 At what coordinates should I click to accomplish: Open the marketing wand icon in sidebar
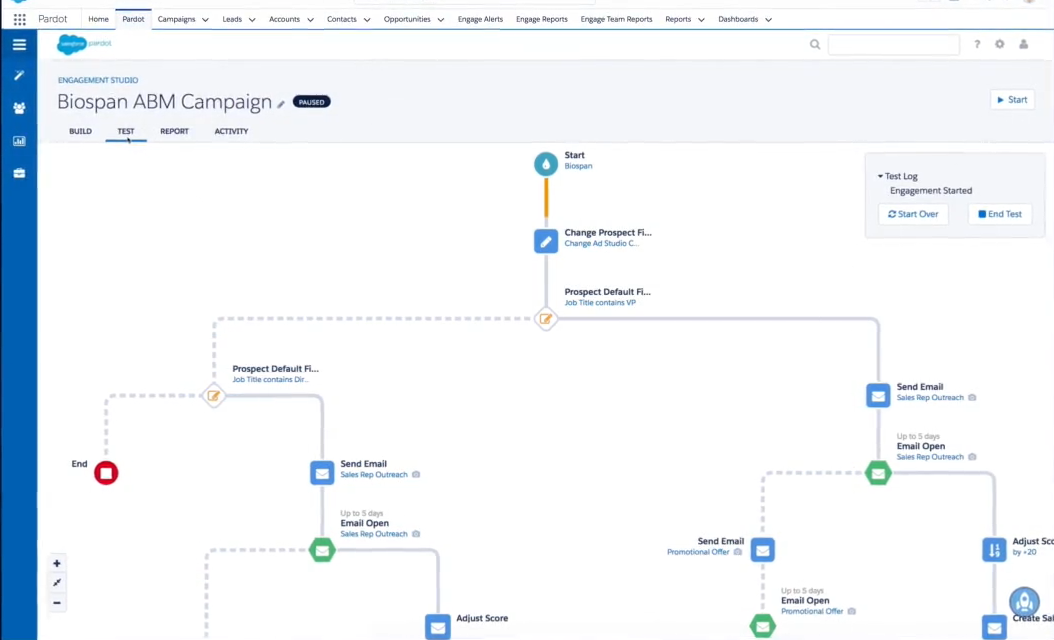[x=19, y=75]
